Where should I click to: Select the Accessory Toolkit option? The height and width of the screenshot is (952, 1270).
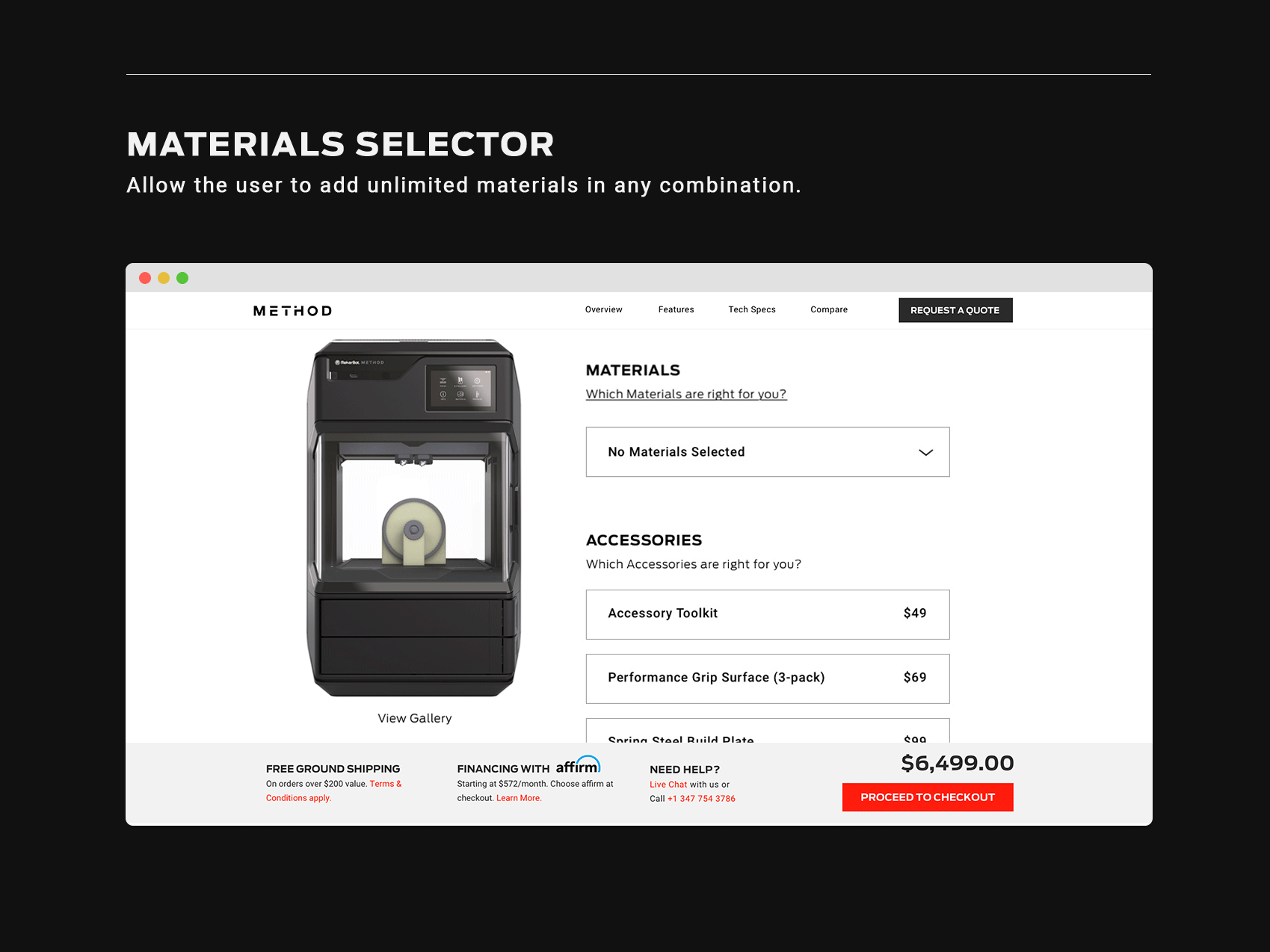[x=768, y=614]
